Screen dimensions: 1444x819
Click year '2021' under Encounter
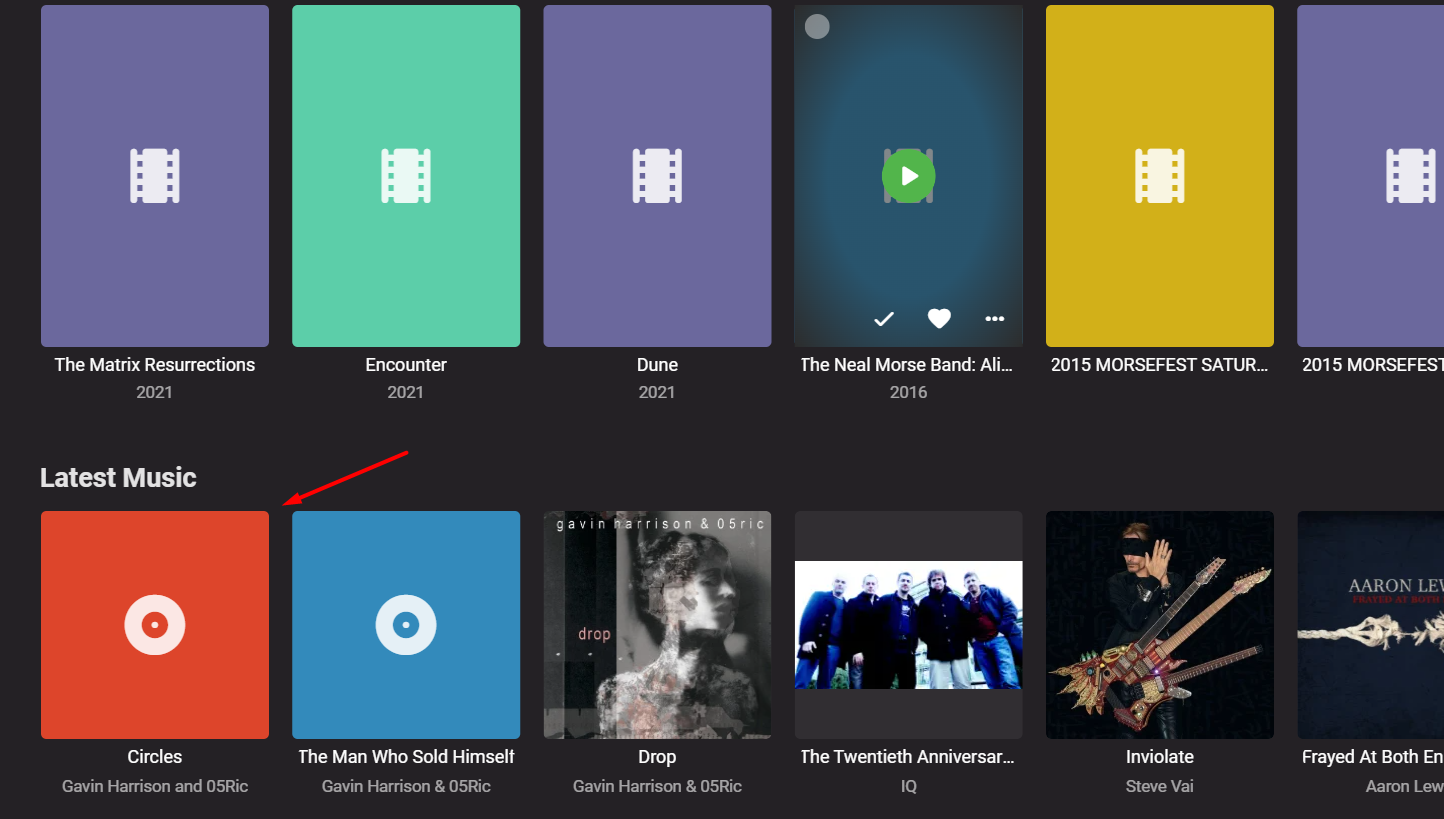(406, 392)
